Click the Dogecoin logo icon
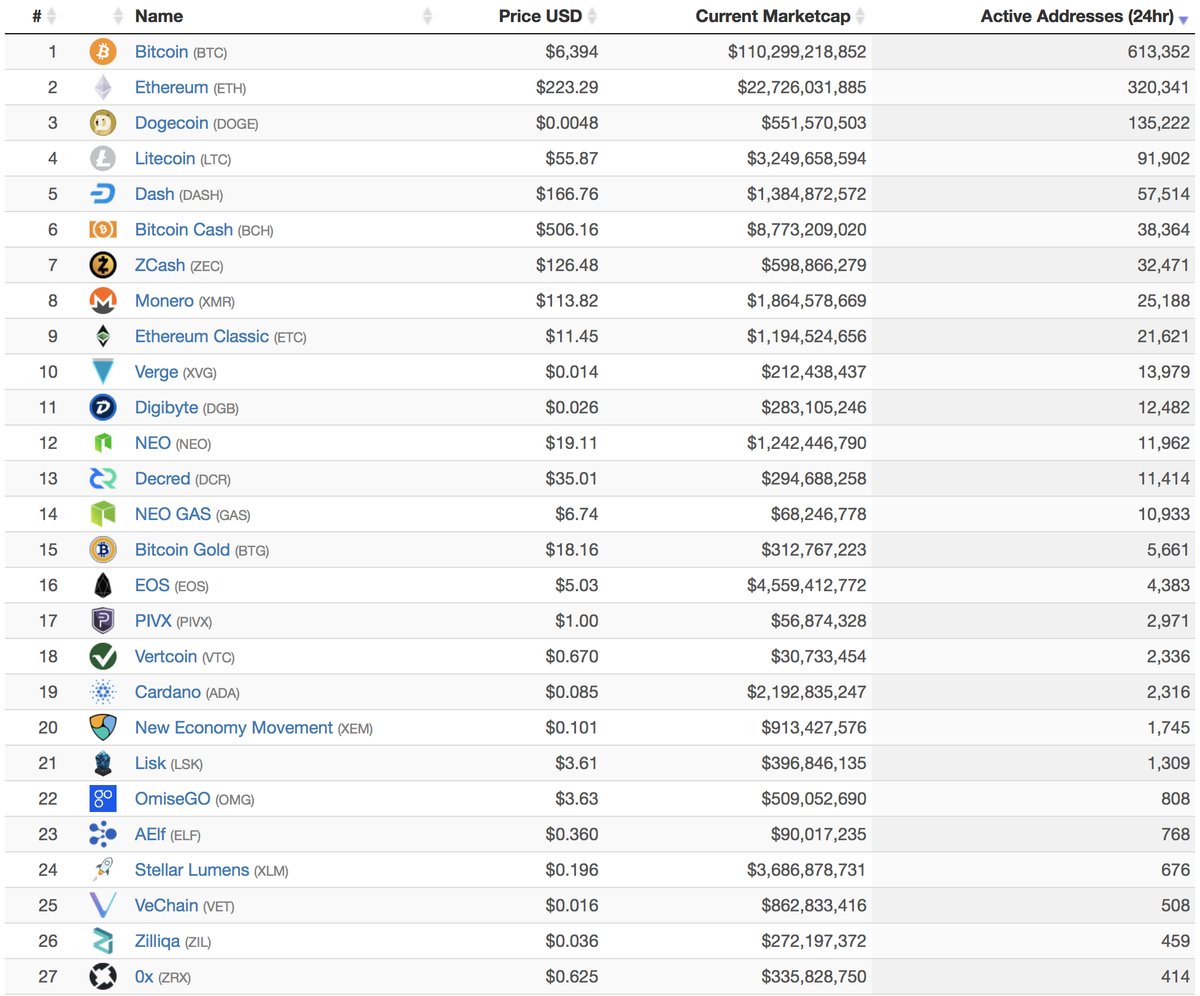 (103, 123)
